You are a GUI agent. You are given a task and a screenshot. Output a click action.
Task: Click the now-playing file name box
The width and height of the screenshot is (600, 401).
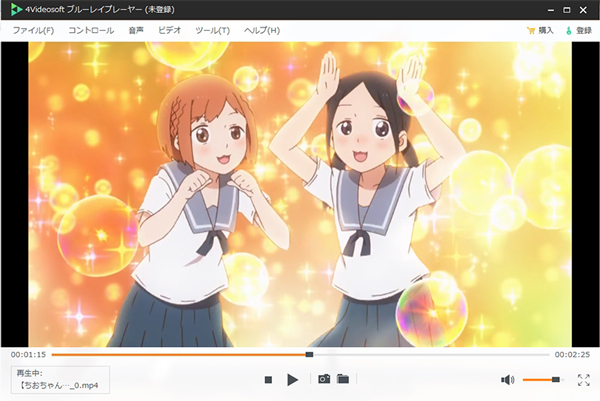(60, 380)
